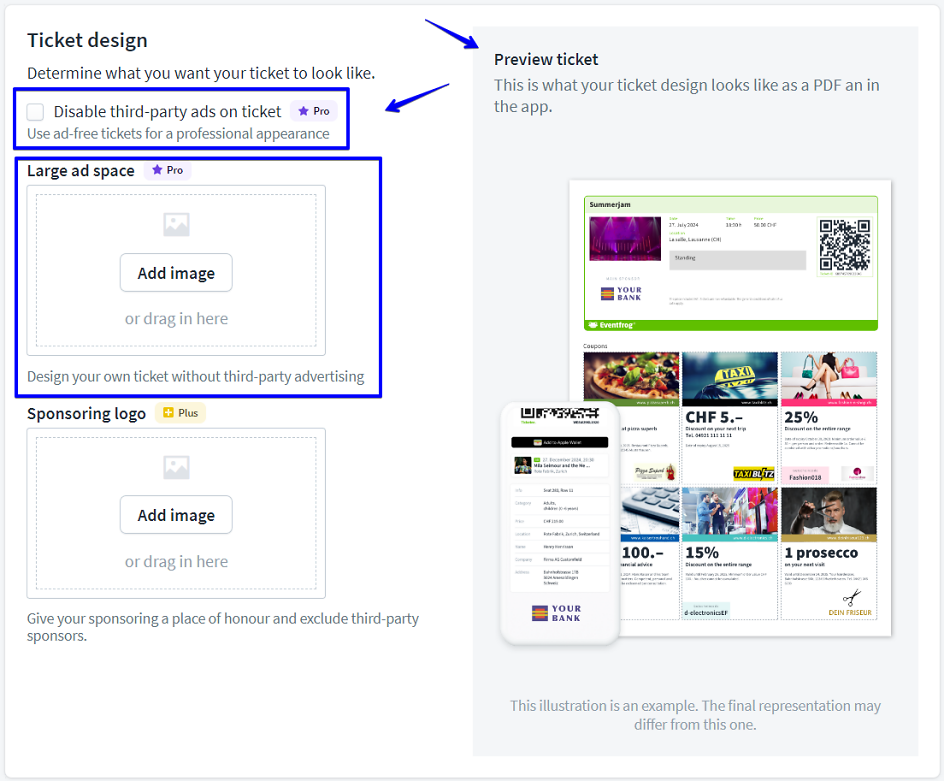Click 'or drag in here' text in Large ad space

click(176, 319)
